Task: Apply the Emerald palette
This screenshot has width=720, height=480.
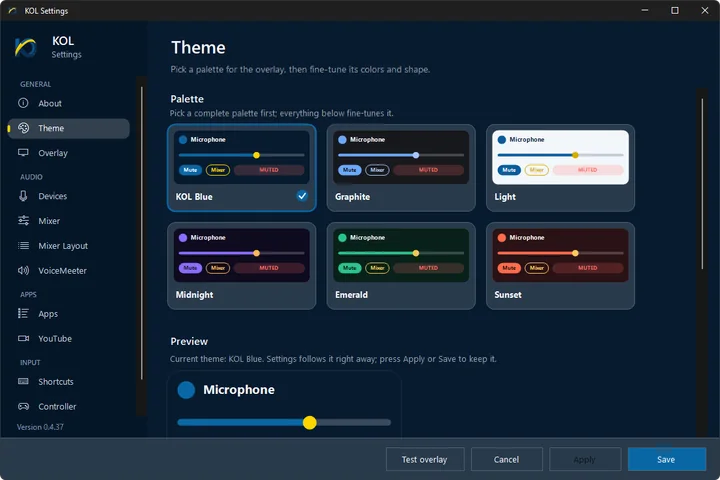Action: click(401, 265)
